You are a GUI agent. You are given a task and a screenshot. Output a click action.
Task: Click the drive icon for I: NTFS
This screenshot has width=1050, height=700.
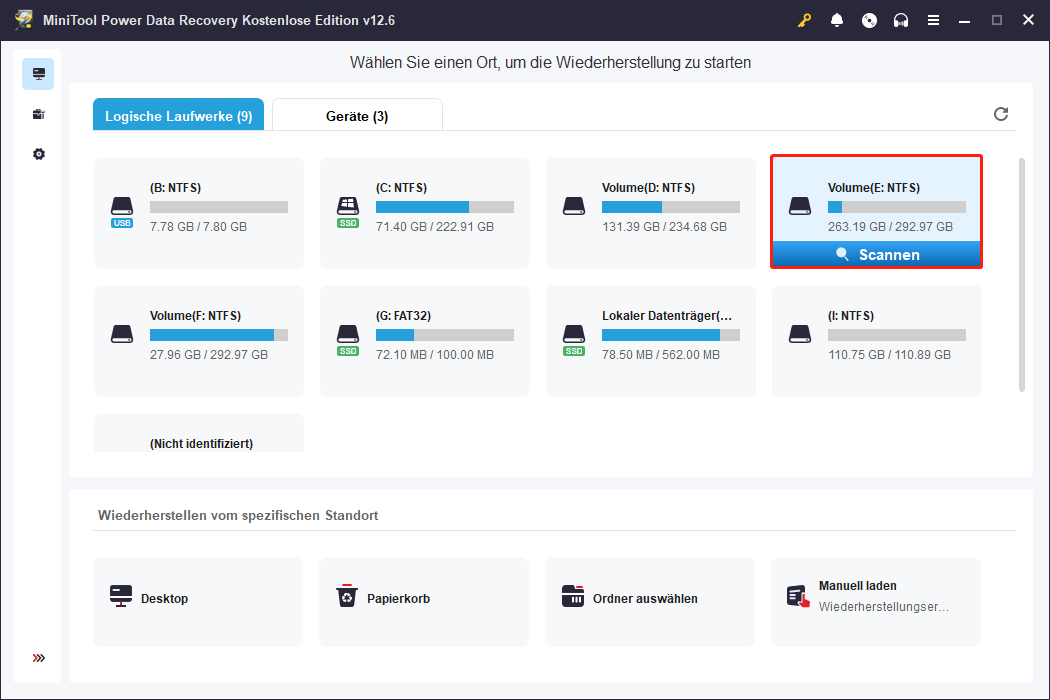coord(800,334)
